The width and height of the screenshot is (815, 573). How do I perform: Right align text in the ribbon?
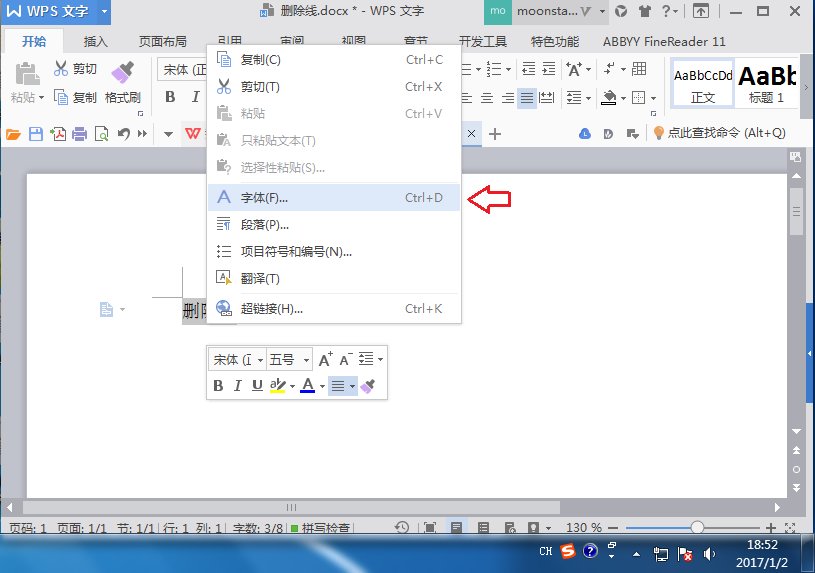(507, 97)
